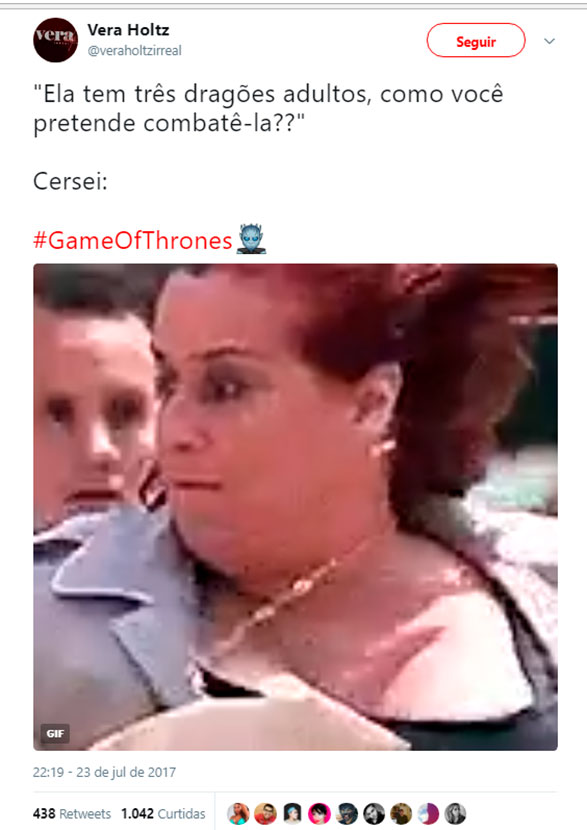Open the purple and sky liker avatar

click(x=428, y=814)
